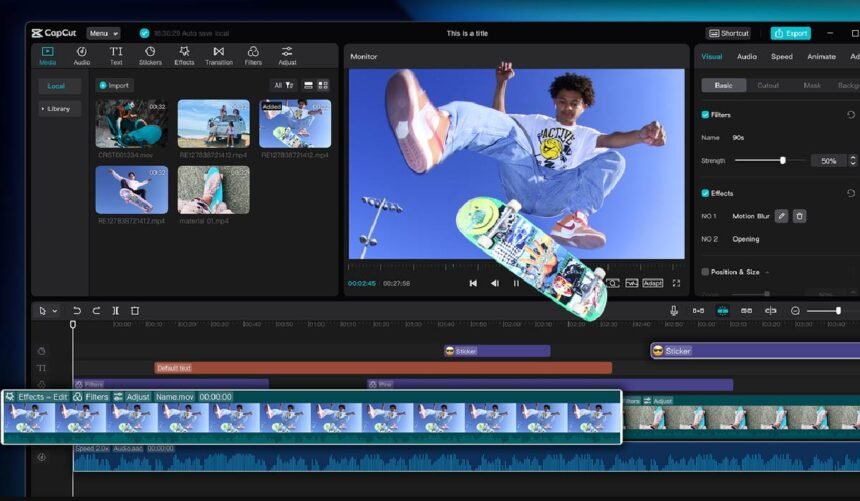Click the Adapt button in Monitor
This screenshot has width=860, height=501.
pyautogui.click(x=652, y=283)
